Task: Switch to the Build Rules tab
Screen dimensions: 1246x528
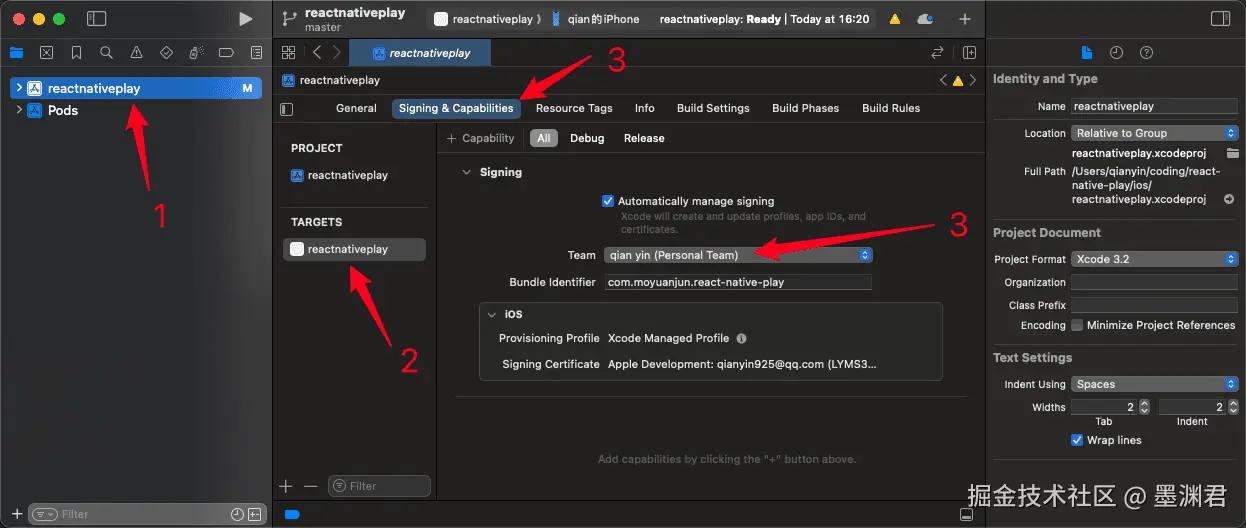Action: pos(891,108)
